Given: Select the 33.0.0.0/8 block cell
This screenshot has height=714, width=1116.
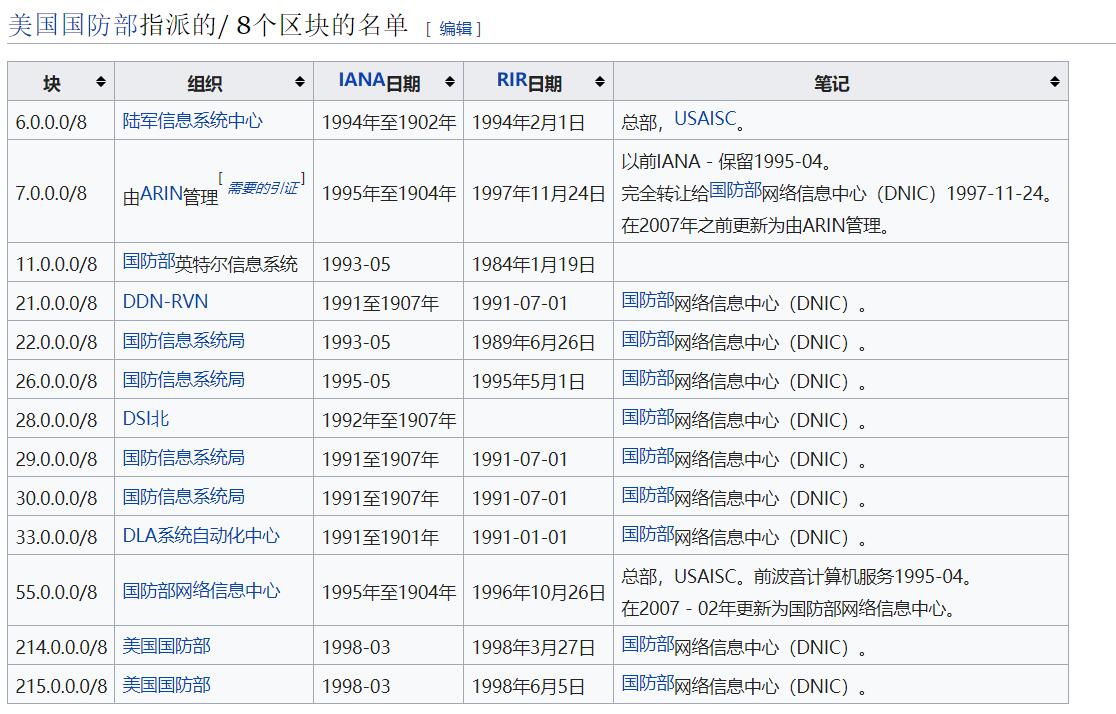Looking at the screenshot, I should 61,536.
